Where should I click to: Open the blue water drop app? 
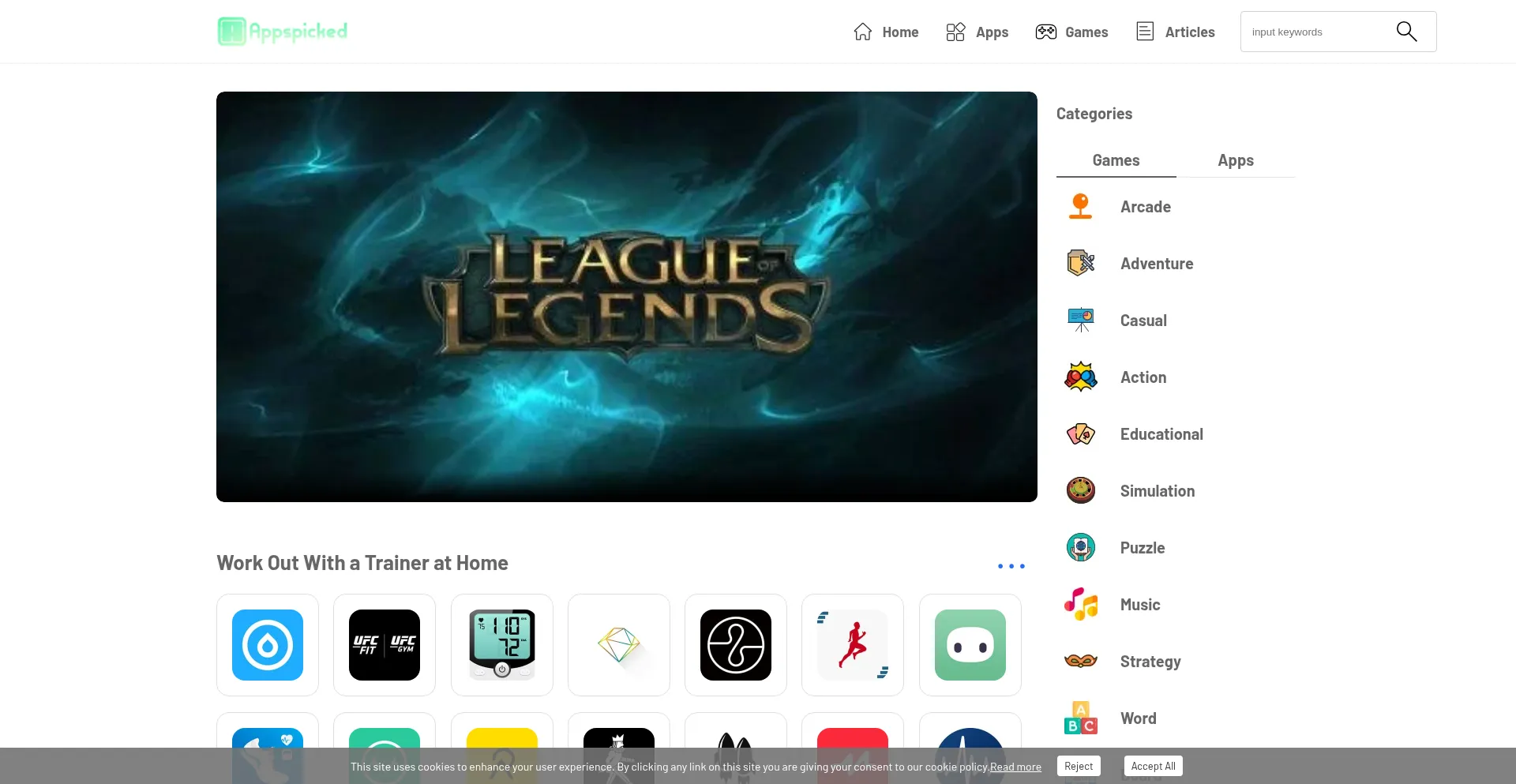point(268,645)
